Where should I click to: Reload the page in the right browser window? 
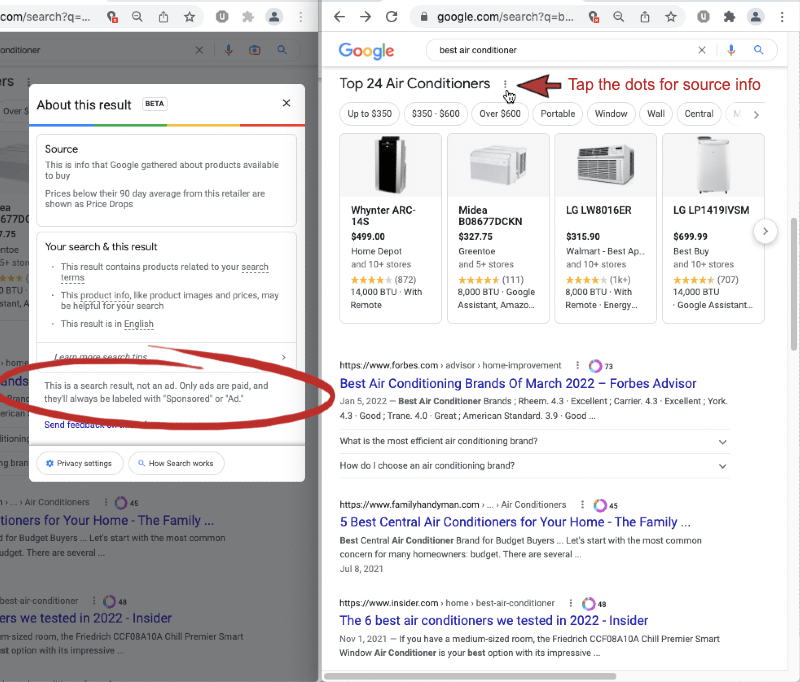pos(391,17)
